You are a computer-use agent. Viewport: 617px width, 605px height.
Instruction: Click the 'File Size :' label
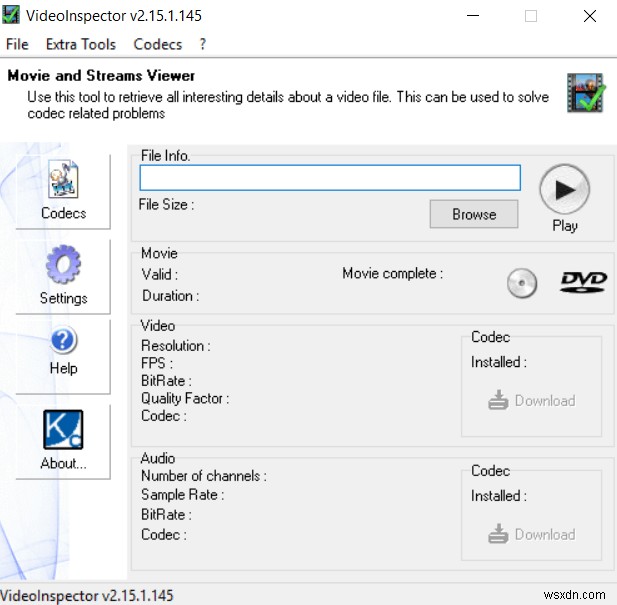[x=166, y=205]
